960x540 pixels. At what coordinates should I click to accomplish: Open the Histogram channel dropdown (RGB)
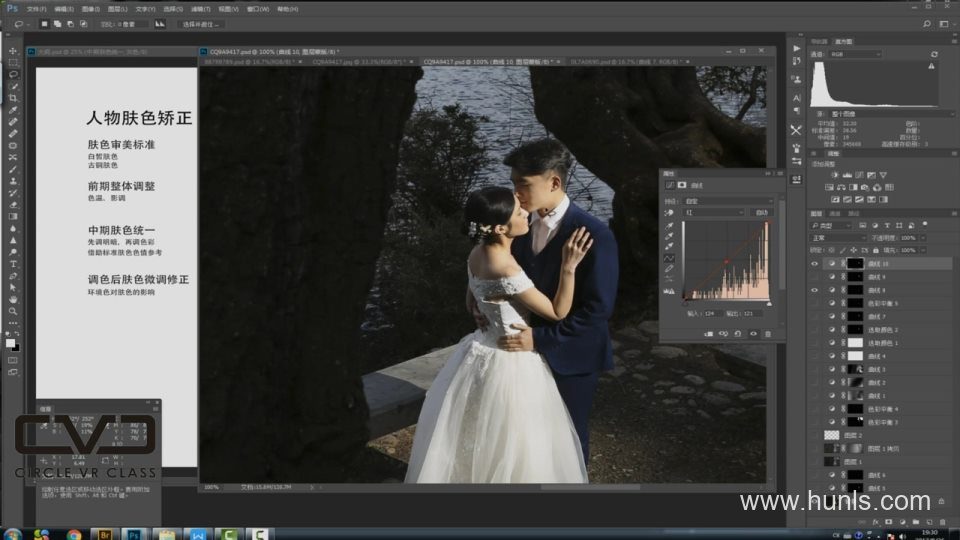pos(855,54)
